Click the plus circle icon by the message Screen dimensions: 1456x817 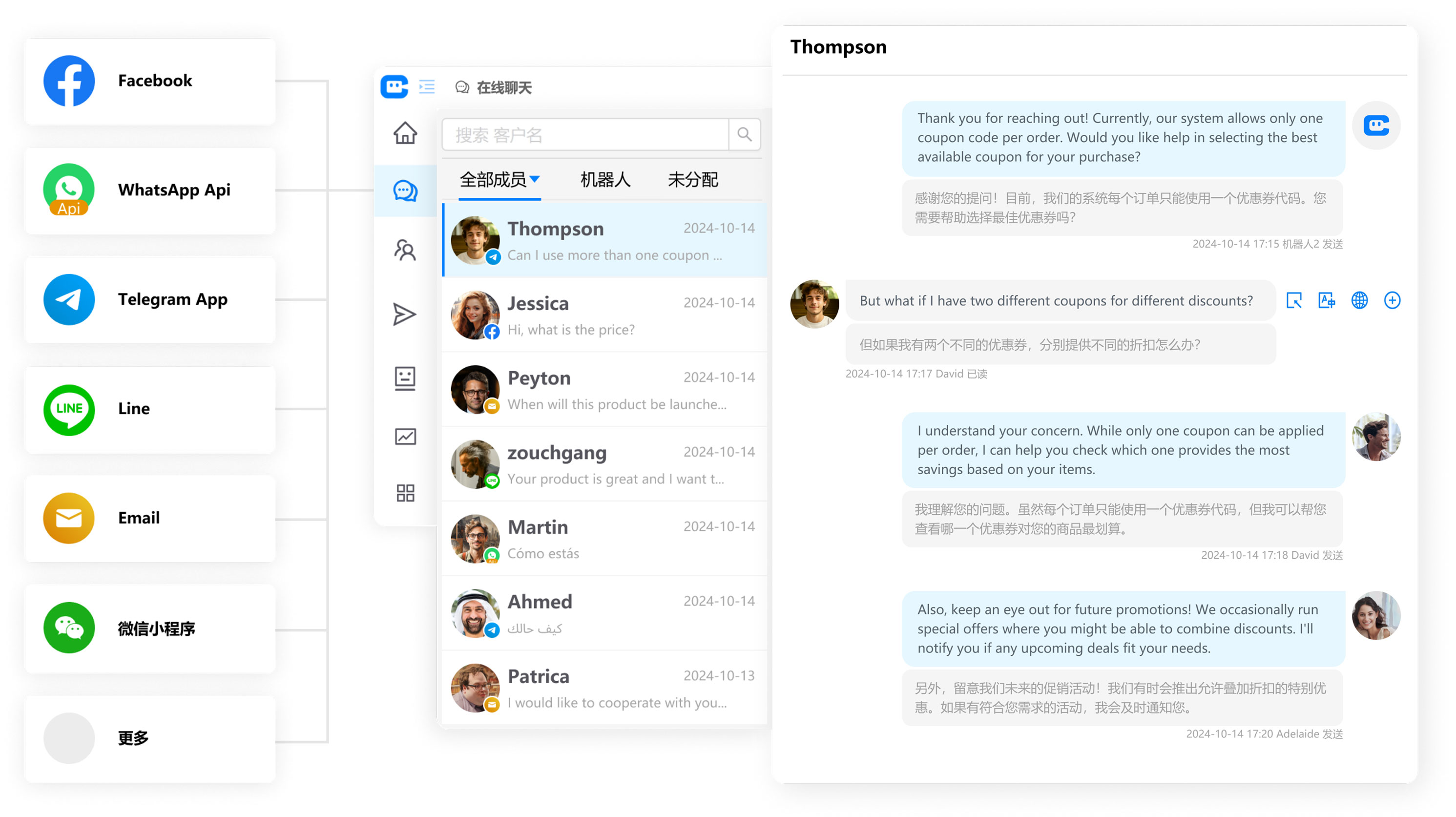tap(1392, 300)
